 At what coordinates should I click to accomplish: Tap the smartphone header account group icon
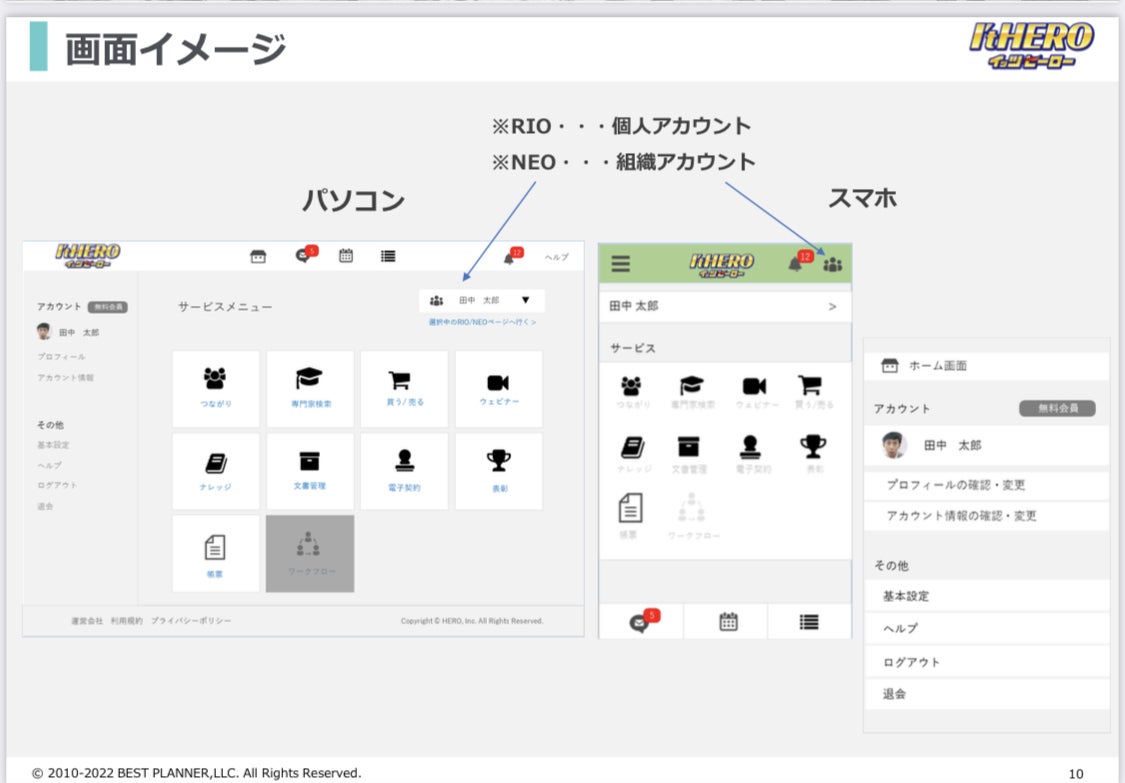click(x=832, y=264)
